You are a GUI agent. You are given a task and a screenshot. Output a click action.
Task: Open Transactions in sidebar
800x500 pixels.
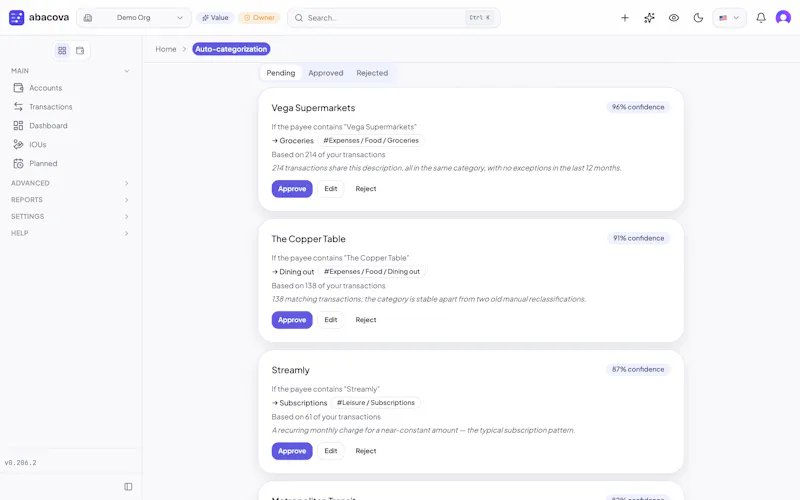[x=70, y=107]
